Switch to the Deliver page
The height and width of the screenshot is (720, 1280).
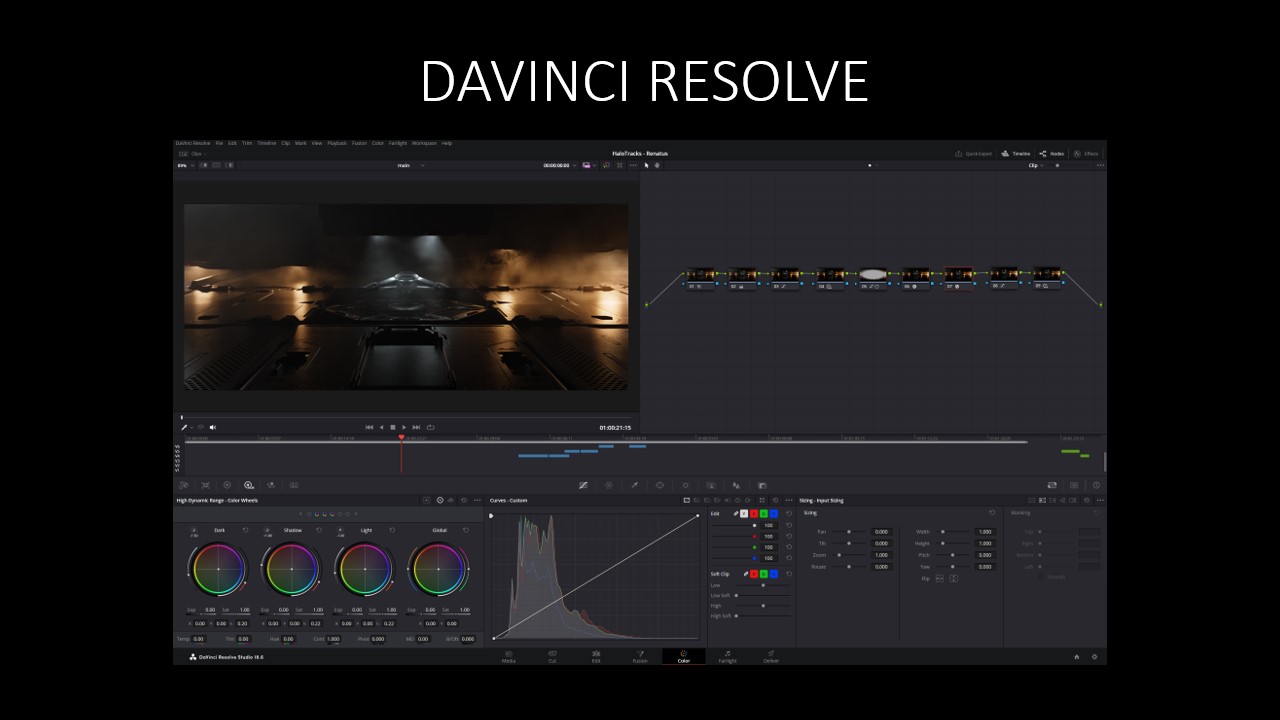click(x=771, y=657)
